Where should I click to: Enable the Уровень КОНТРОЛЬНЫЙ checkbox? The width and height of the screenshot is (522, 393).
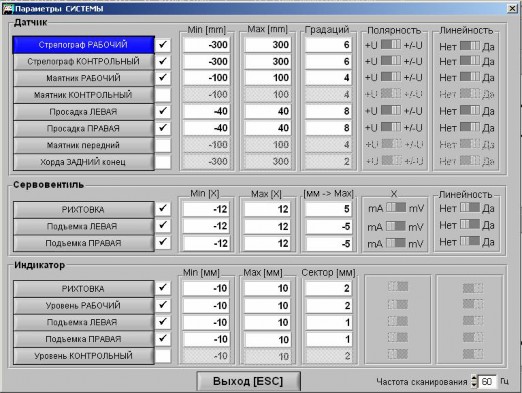point(163,356)
